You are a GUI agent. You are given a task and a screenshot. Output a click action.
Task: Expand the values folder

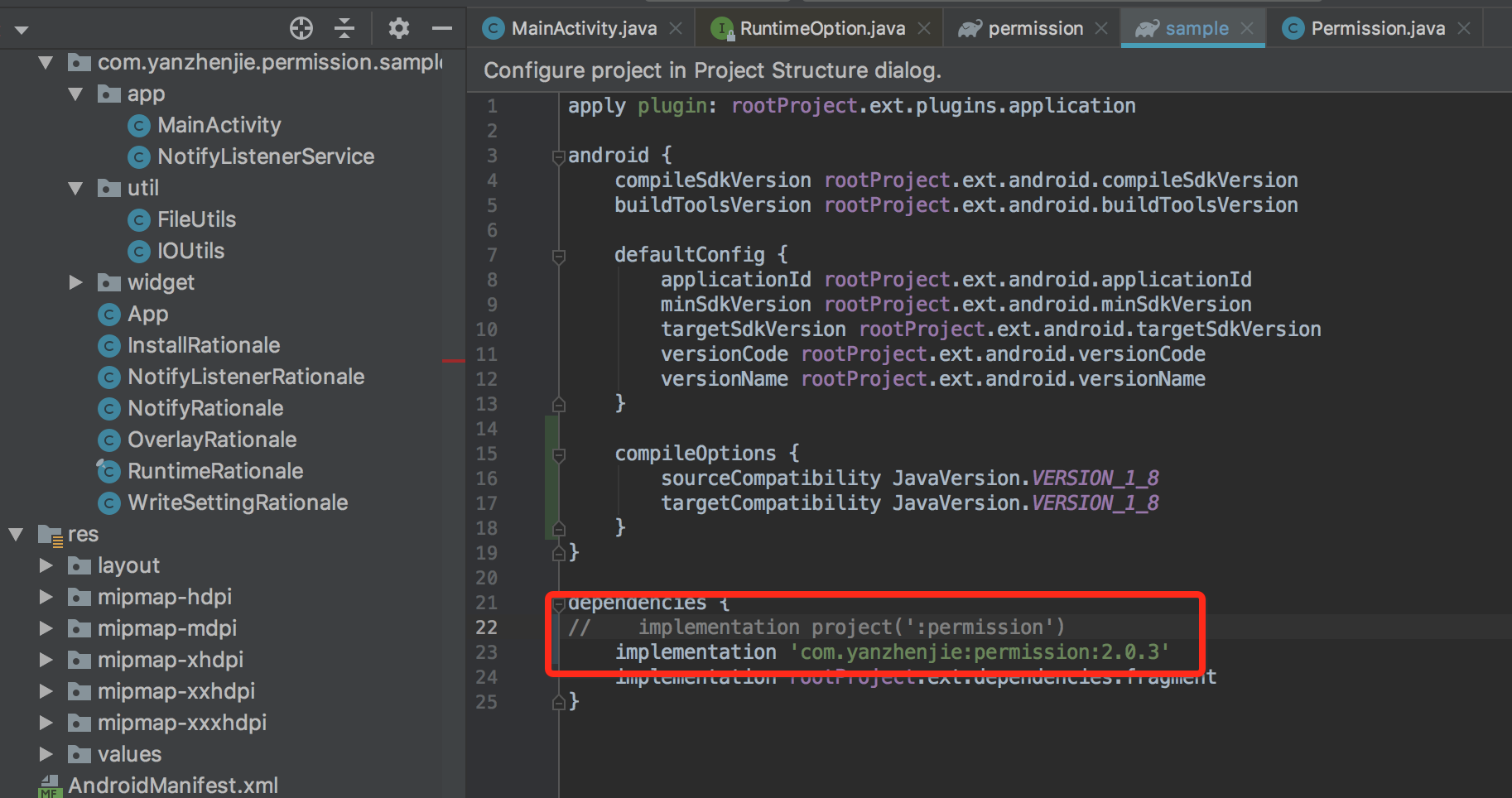(x=46, y=754)
